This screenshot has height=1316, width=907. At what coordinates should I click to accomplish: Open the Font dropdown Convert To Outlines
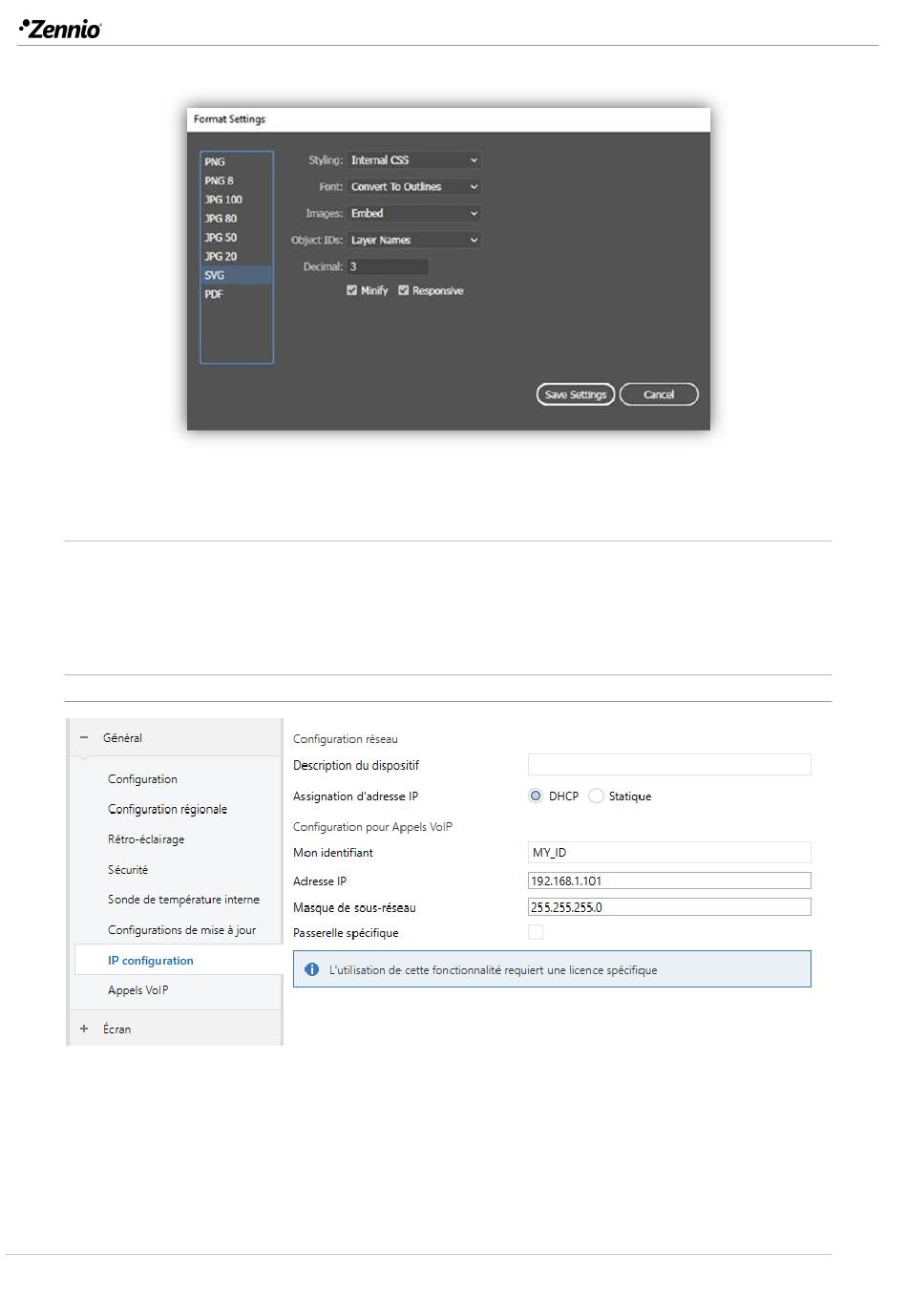point(413,187)
